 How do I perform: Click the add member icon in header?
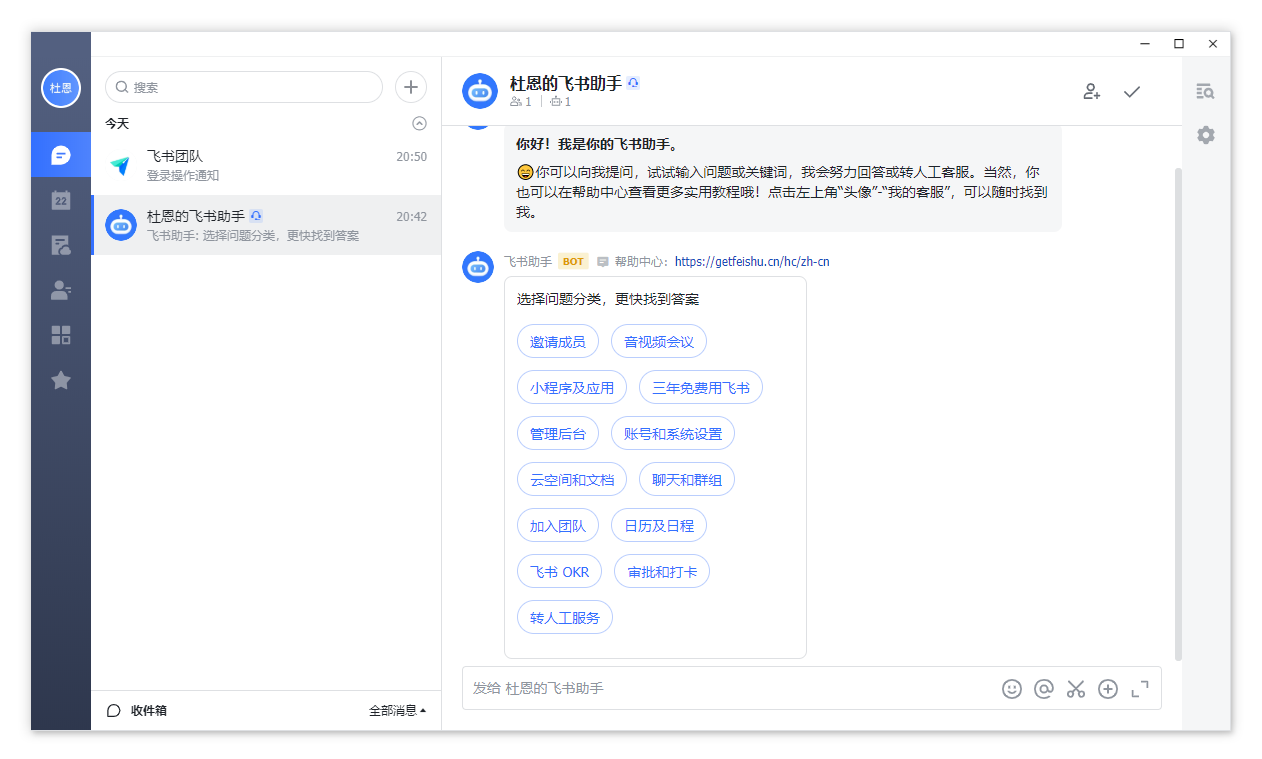click(1092, 91)
